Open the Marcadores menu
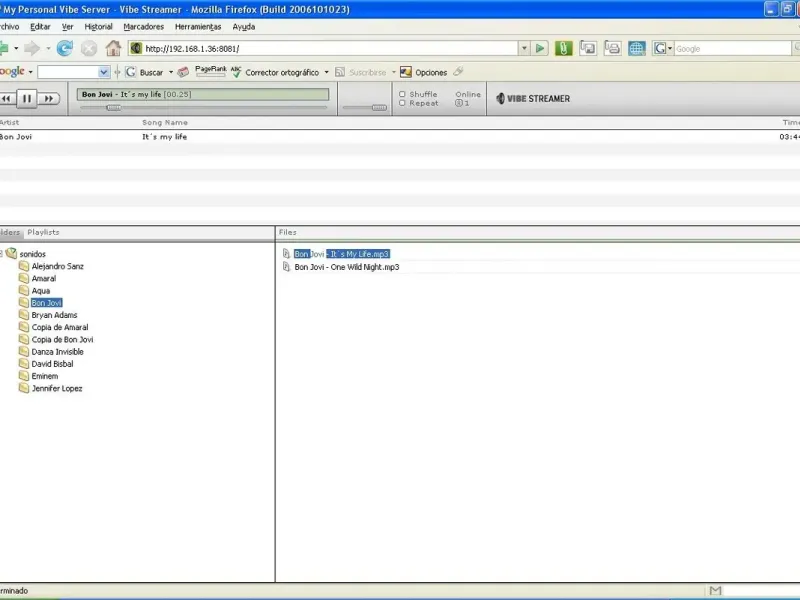Viewport: 800px width, 600px height. click(x=143, y=27)
